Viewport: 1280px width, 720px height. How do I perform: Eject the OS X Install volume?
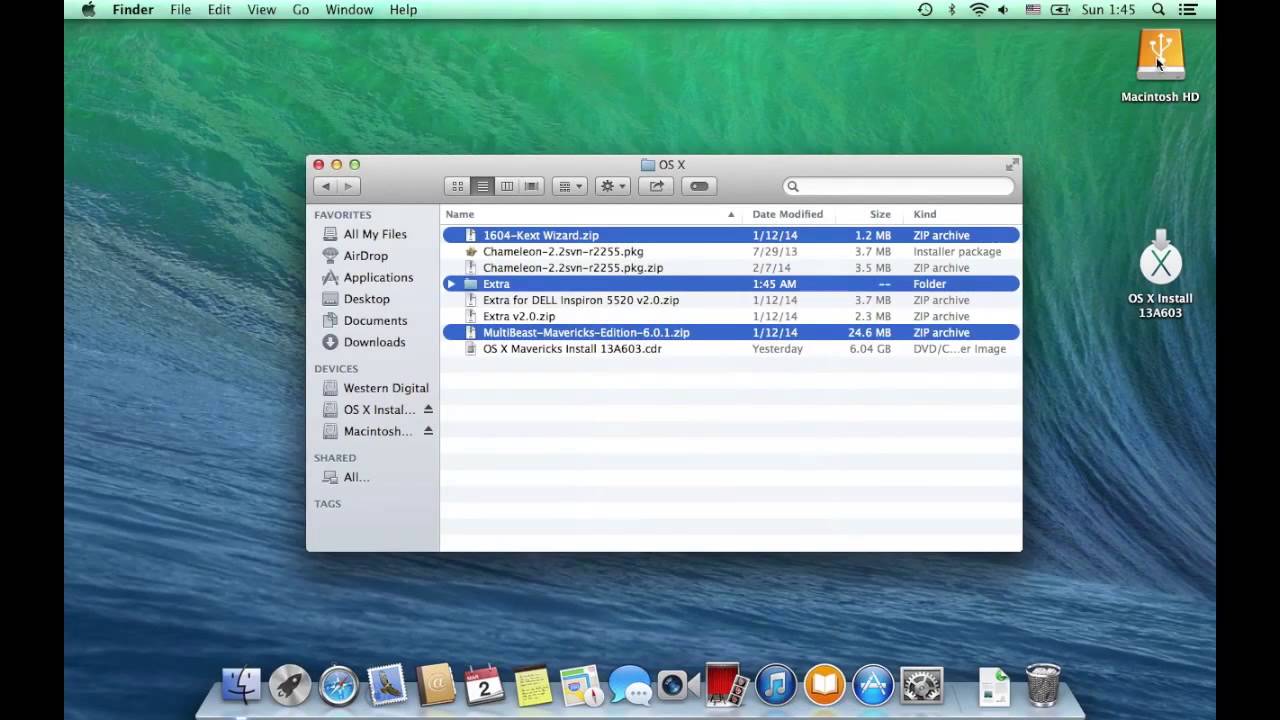point(428,409)
